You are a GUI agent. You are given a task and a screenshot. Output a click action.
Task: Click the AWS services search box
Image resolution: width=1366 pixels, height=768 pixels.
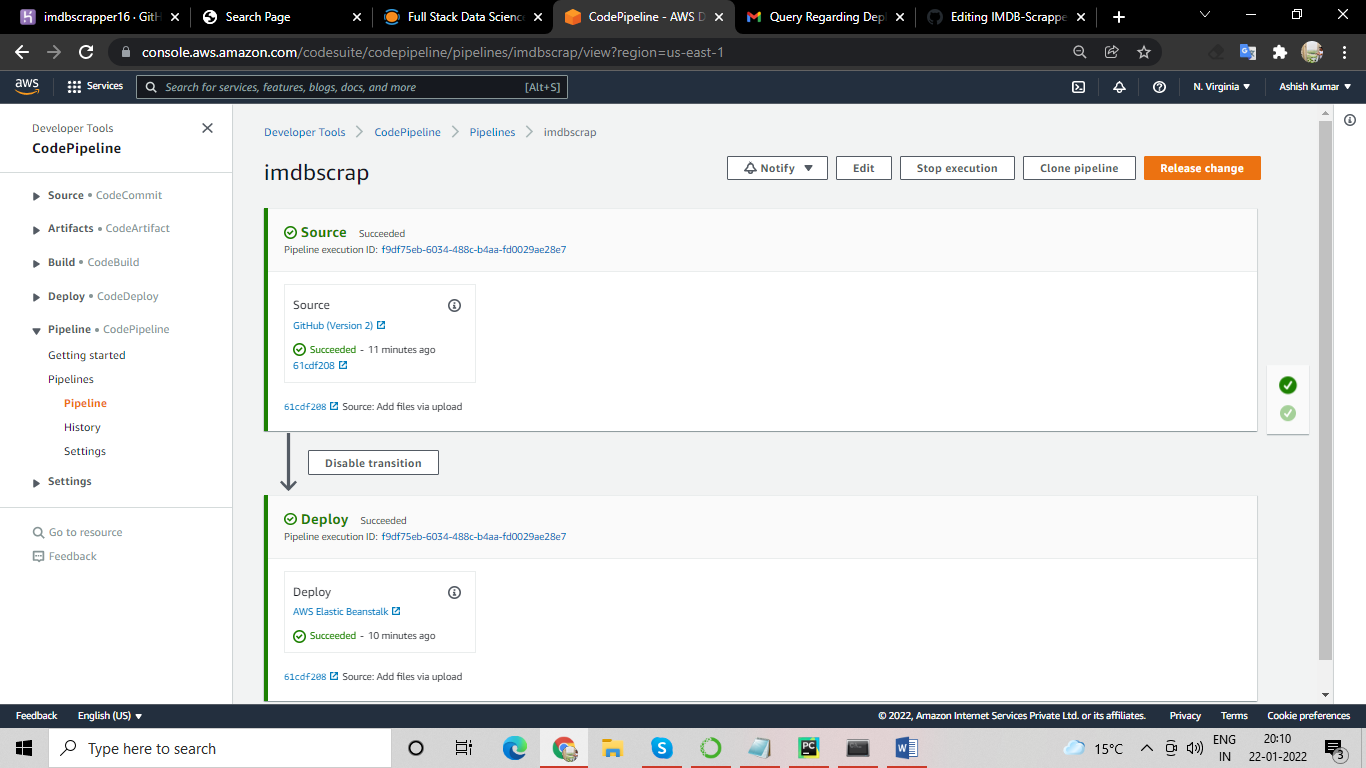click(351, 87)
